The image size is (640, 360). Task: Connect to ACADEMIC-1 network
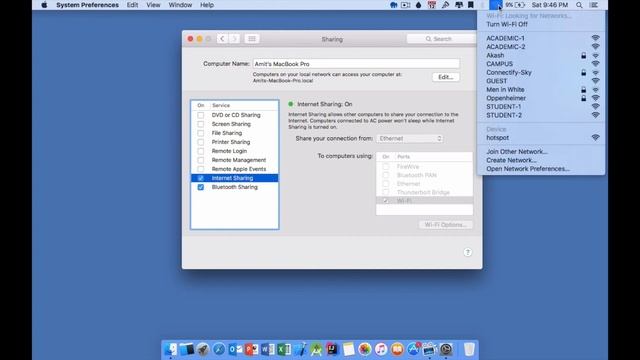click(541, 38)
